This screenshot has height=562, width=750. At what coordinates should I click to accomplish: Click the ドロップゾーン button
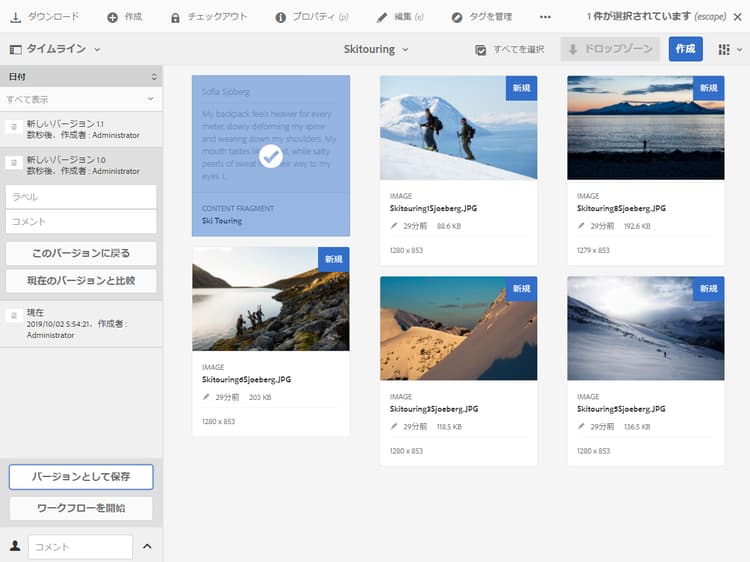(610, 49)
